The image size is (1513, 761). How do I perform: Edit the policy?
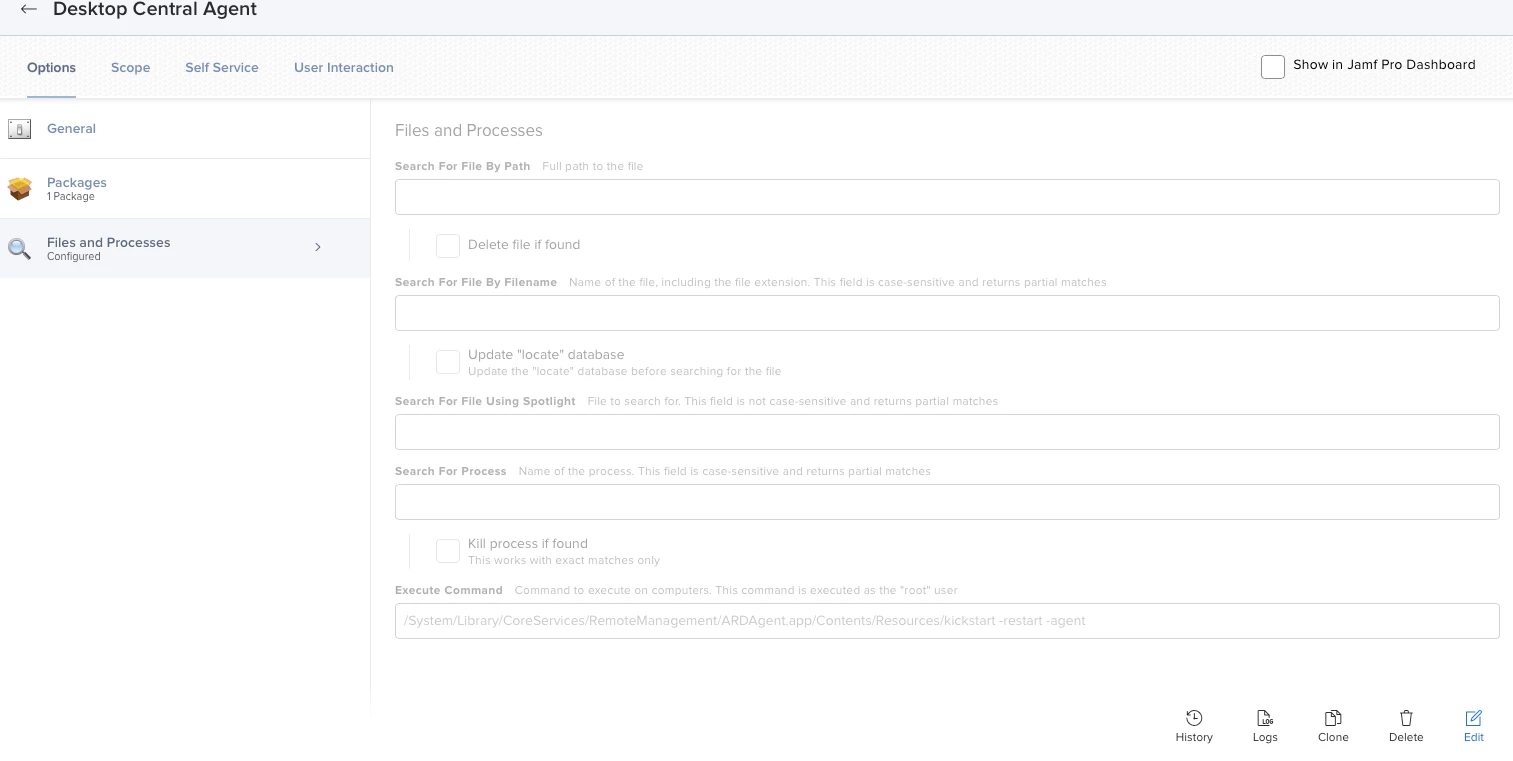pyautogui.click(x=1474, y=726)
